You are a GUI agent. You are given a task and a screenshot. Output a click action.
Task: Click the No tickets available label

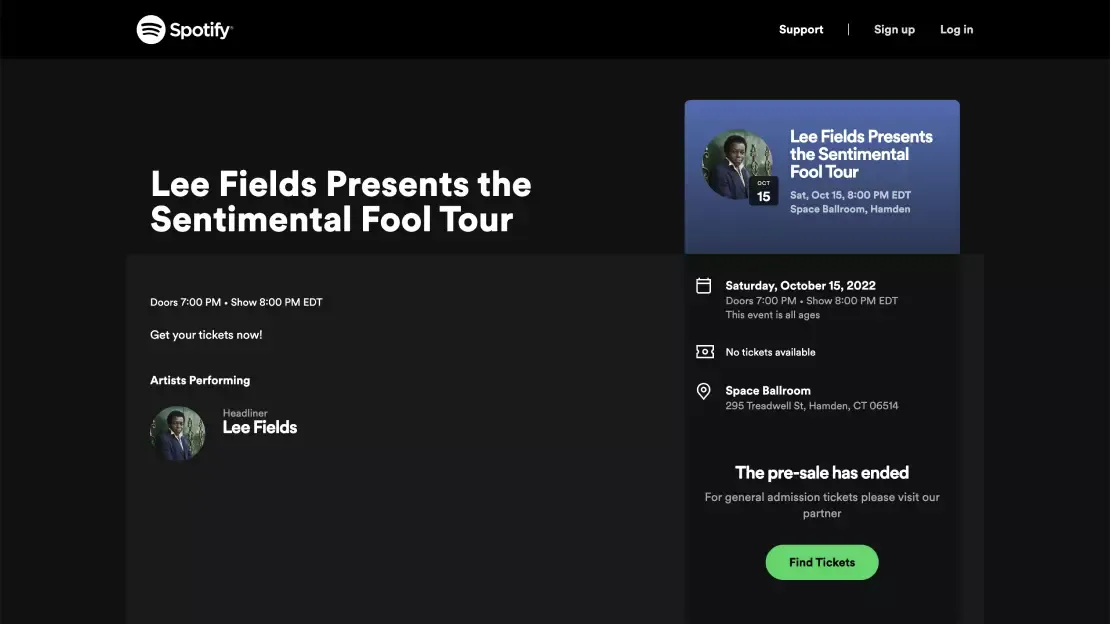pyautogui.click(x=770, y=352)
